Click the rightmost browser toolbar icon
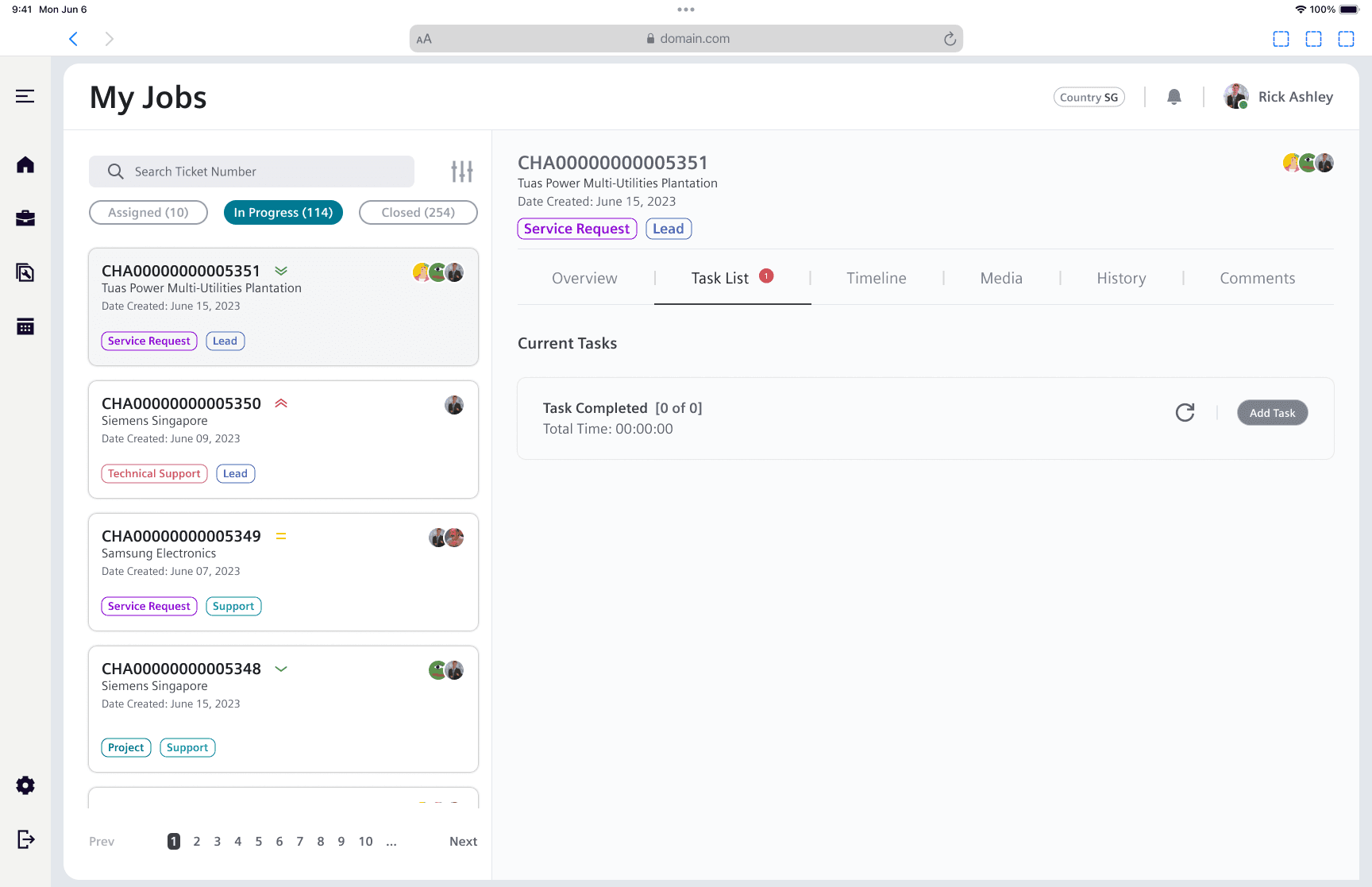This screenshot has width=1372, height=887. (1347, 39)
